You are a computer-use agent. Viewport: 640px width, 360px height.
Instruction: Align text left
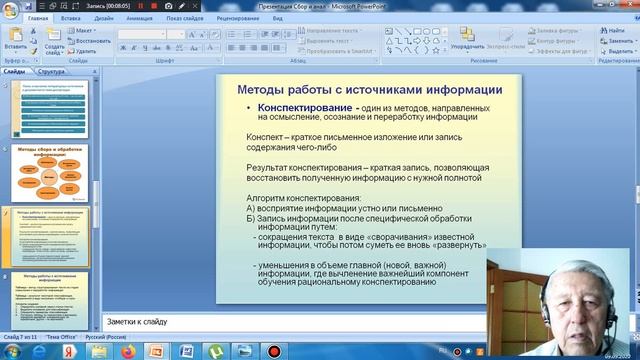tap(231, 48)
